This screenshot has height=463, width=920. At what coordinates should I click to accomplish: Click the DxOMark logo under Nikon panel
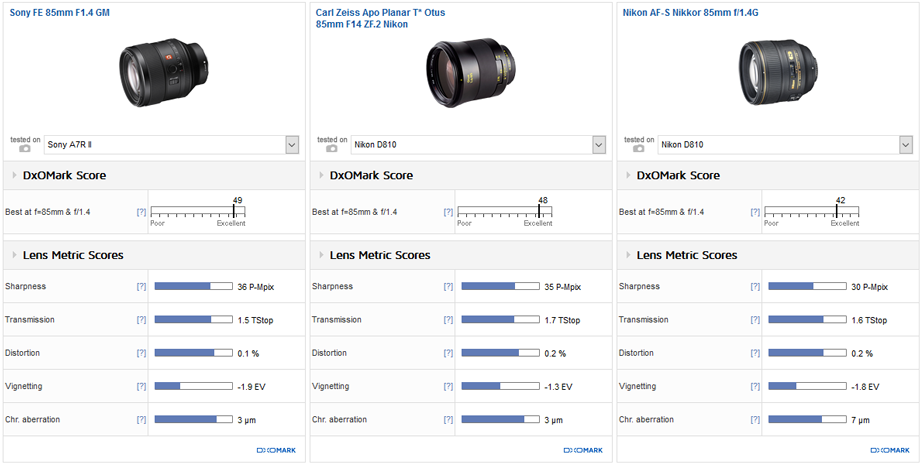(887, 451)
